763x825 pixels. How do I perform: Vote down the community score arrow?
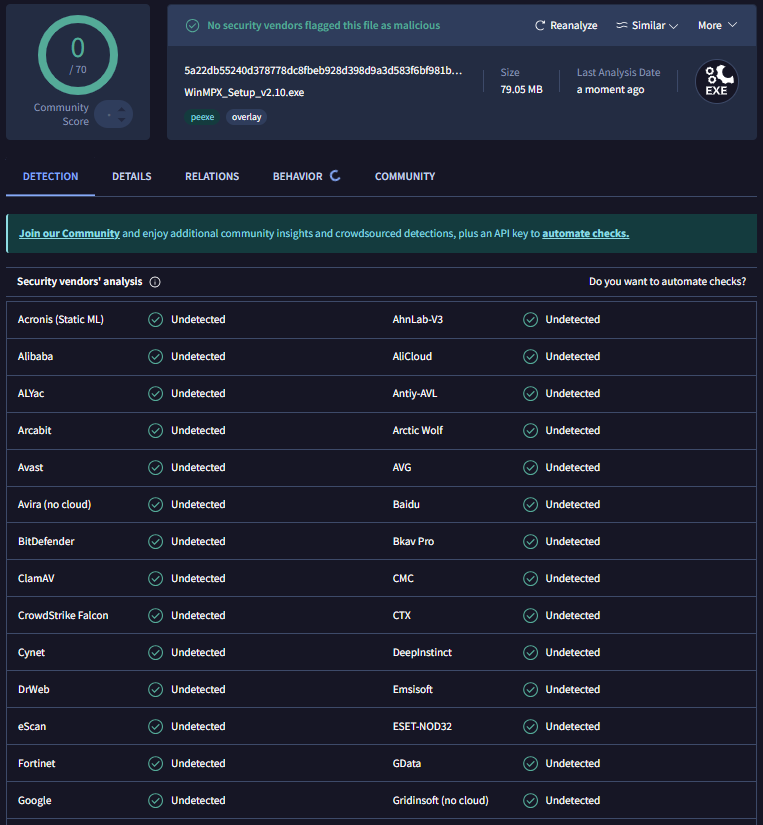[x=122, y=120]
